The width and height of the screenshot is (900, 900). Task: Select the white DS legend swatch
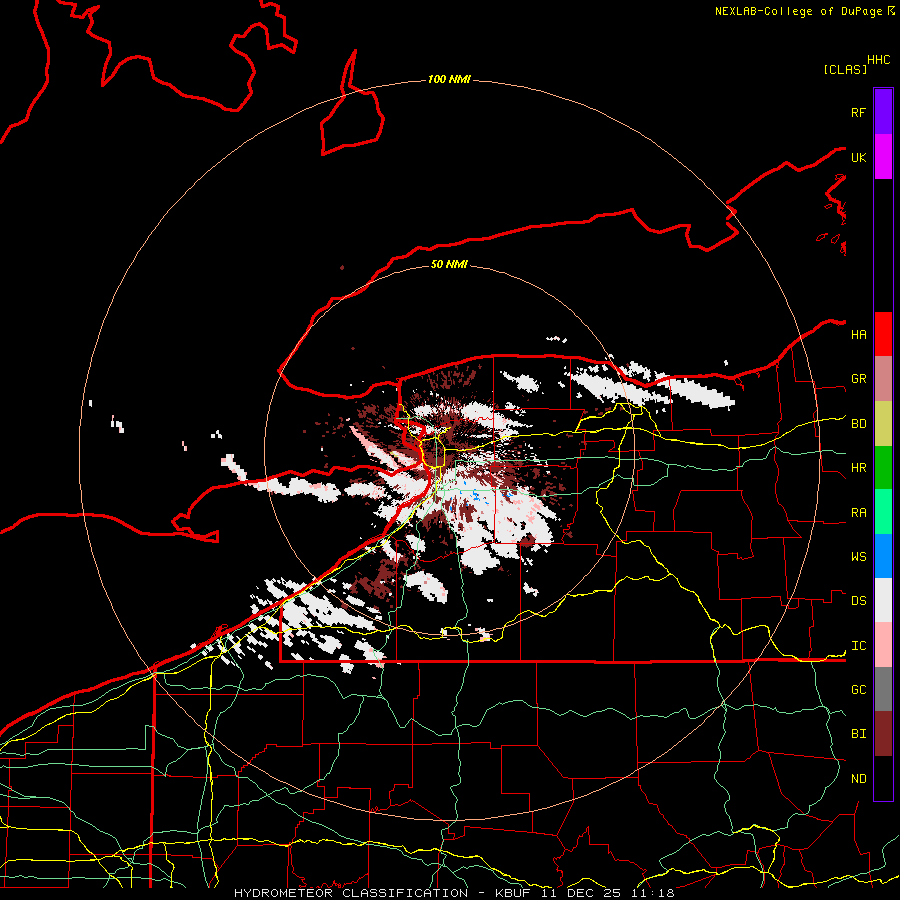pyautogui.click(x=883, y=600)
